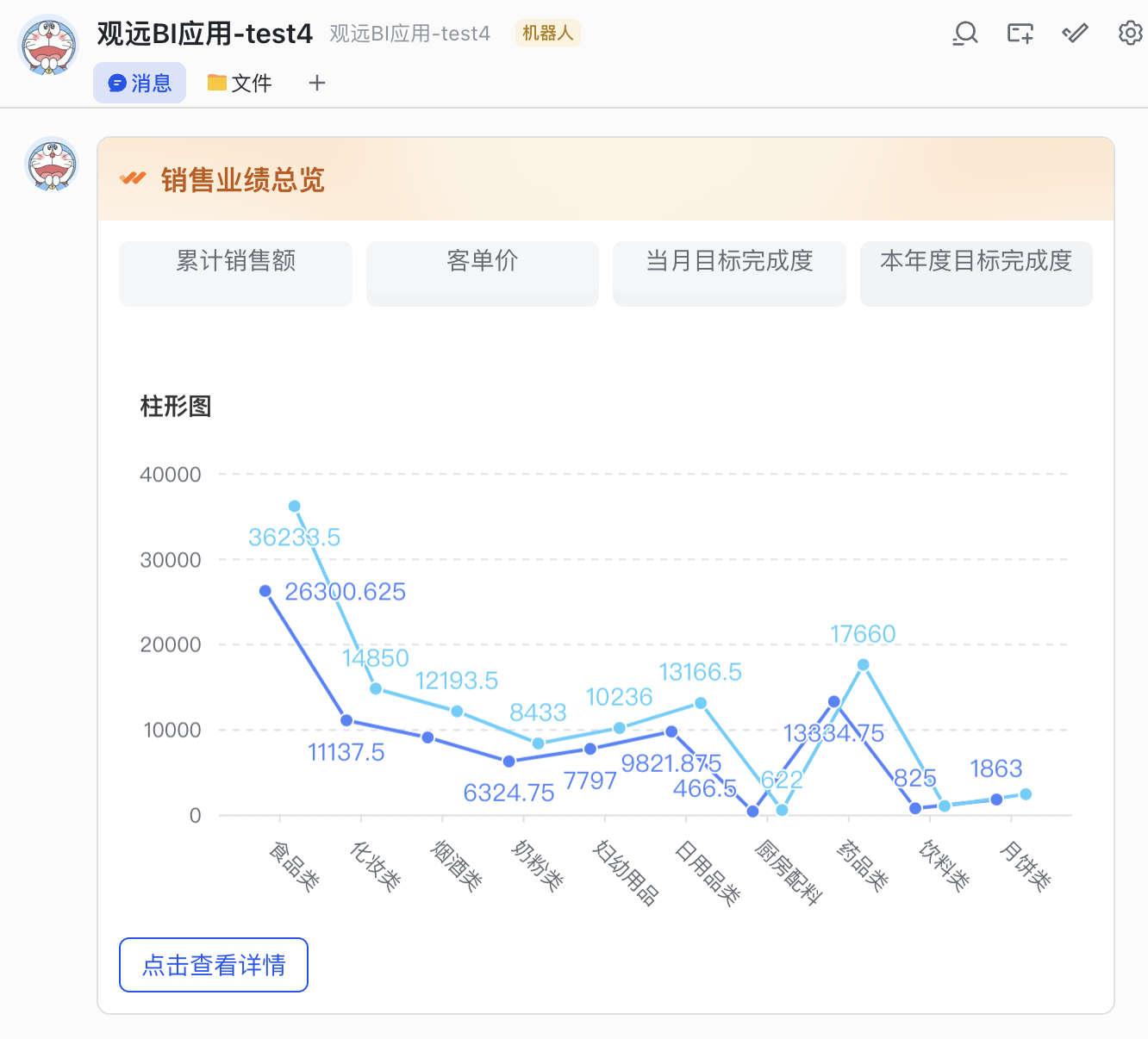Open the 当月目标完成度 metric card

pyautogui.click(x=729, y=273)
